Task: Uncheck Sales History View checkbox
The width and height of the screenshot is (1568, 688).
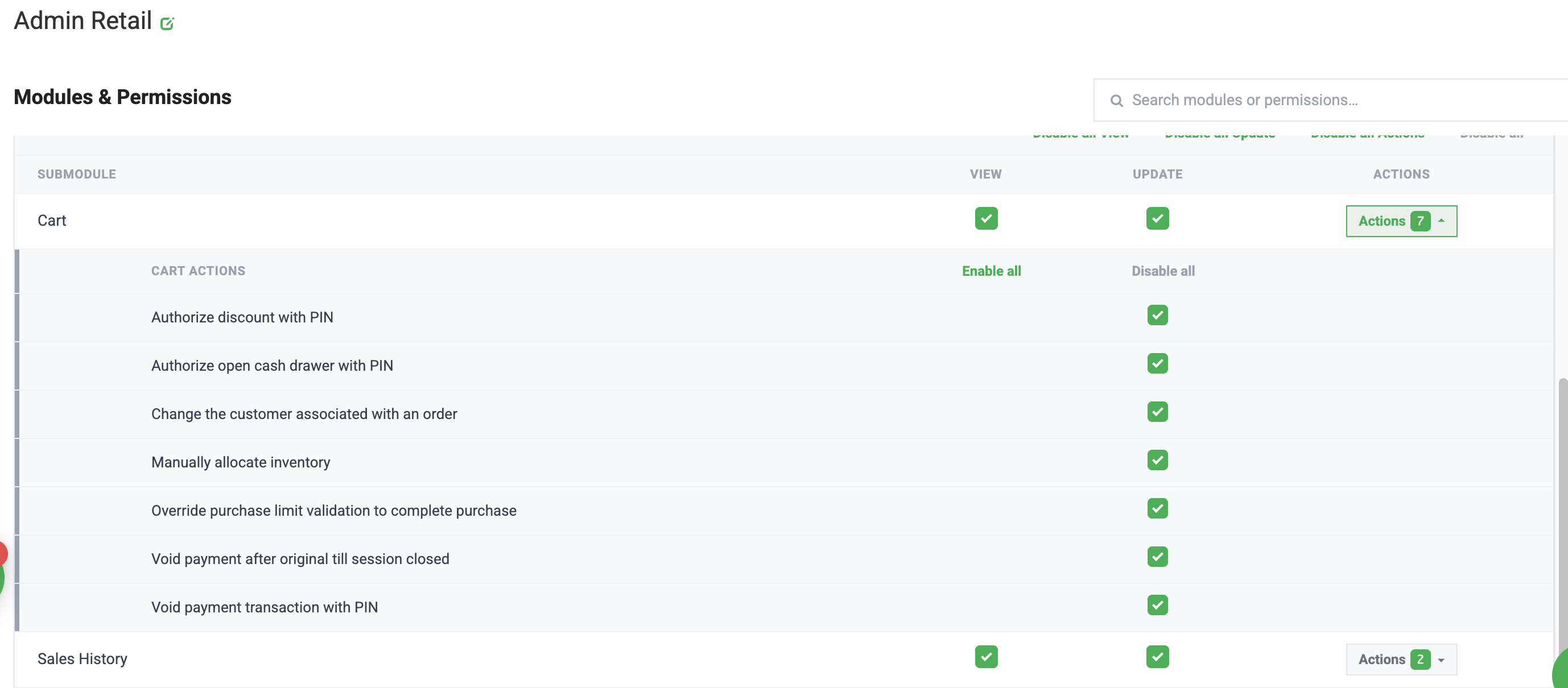Action: coord(986,657)
